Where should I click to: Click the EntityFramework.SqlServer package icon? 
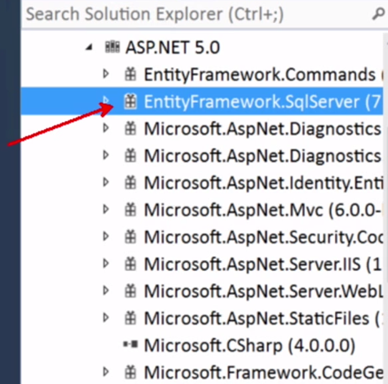(x=130, y=101)
